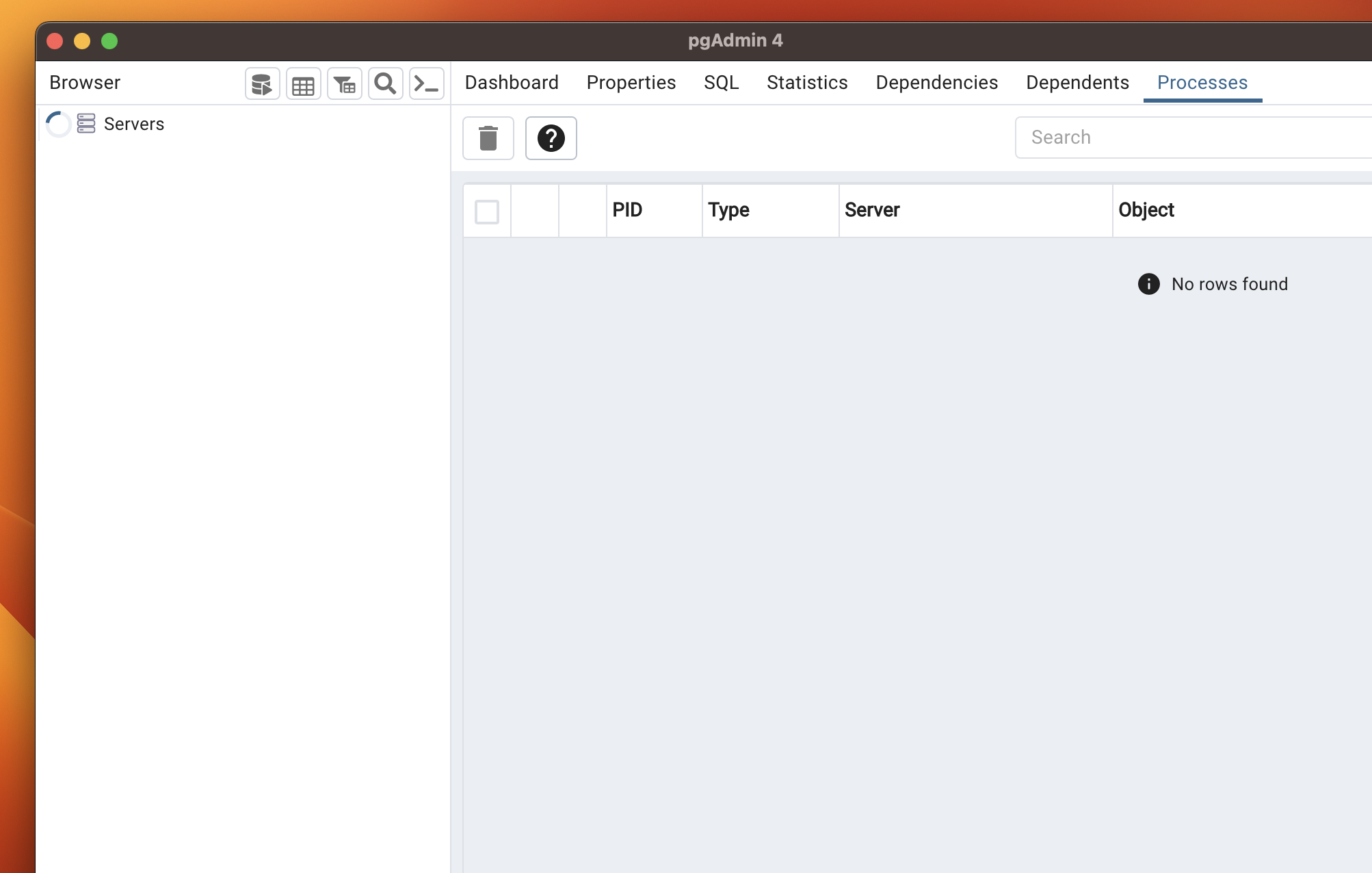Click the trash delete process button
Viewport: 1372px width, 873px height.
488,138
